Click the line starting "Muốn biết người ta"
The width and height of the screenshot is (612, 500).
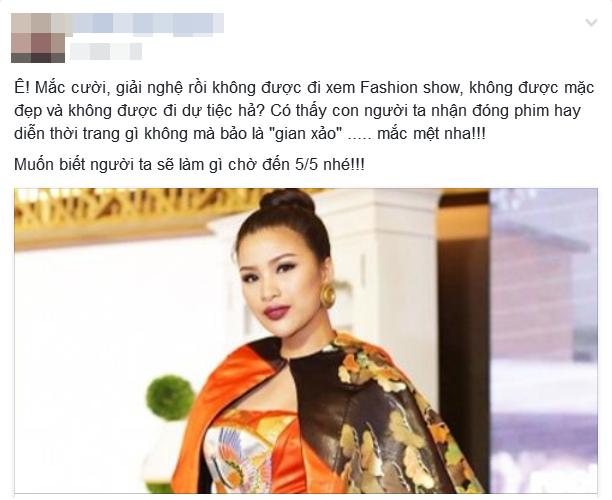189,164
